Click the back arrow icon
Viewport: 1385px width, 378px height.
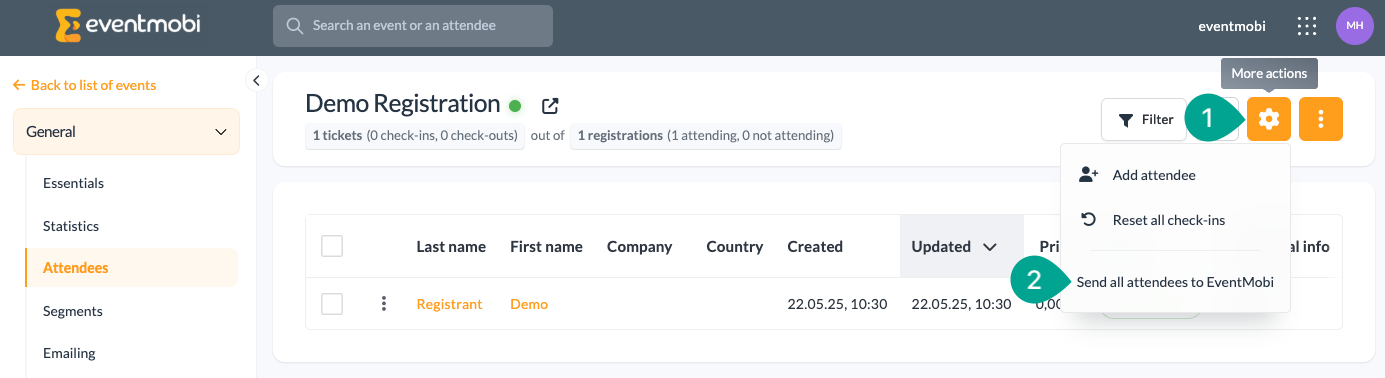click(19, 85)
